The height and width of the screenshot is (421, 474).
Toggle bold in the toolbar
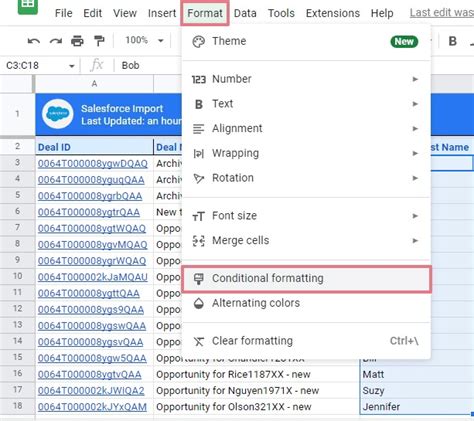(x=452, y=41)
